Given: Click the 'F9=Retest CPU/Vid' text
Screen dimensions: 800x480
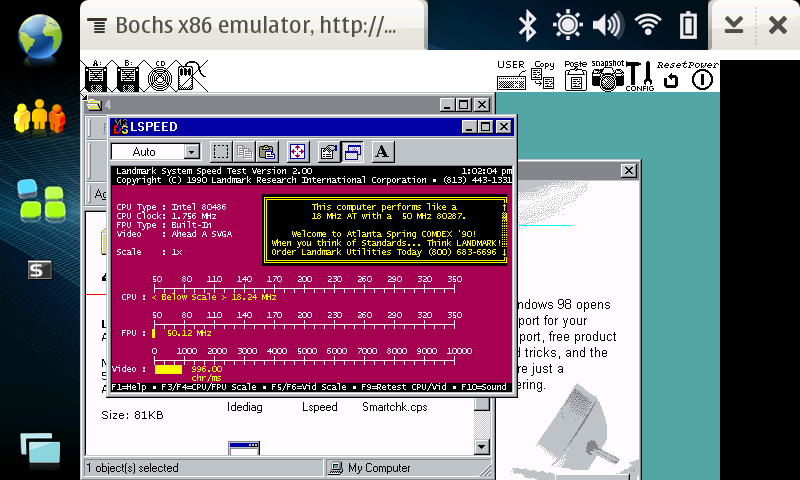Looking at the screenshot, I should tap(404, 387).
